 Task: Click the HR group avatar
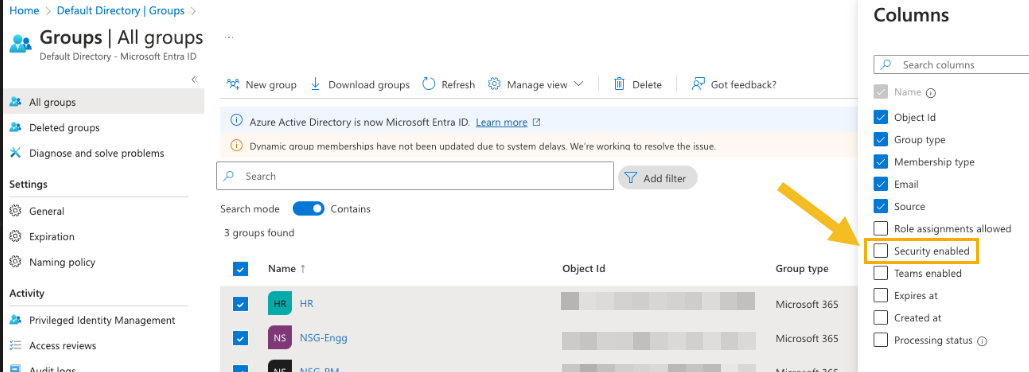[280, 303]
